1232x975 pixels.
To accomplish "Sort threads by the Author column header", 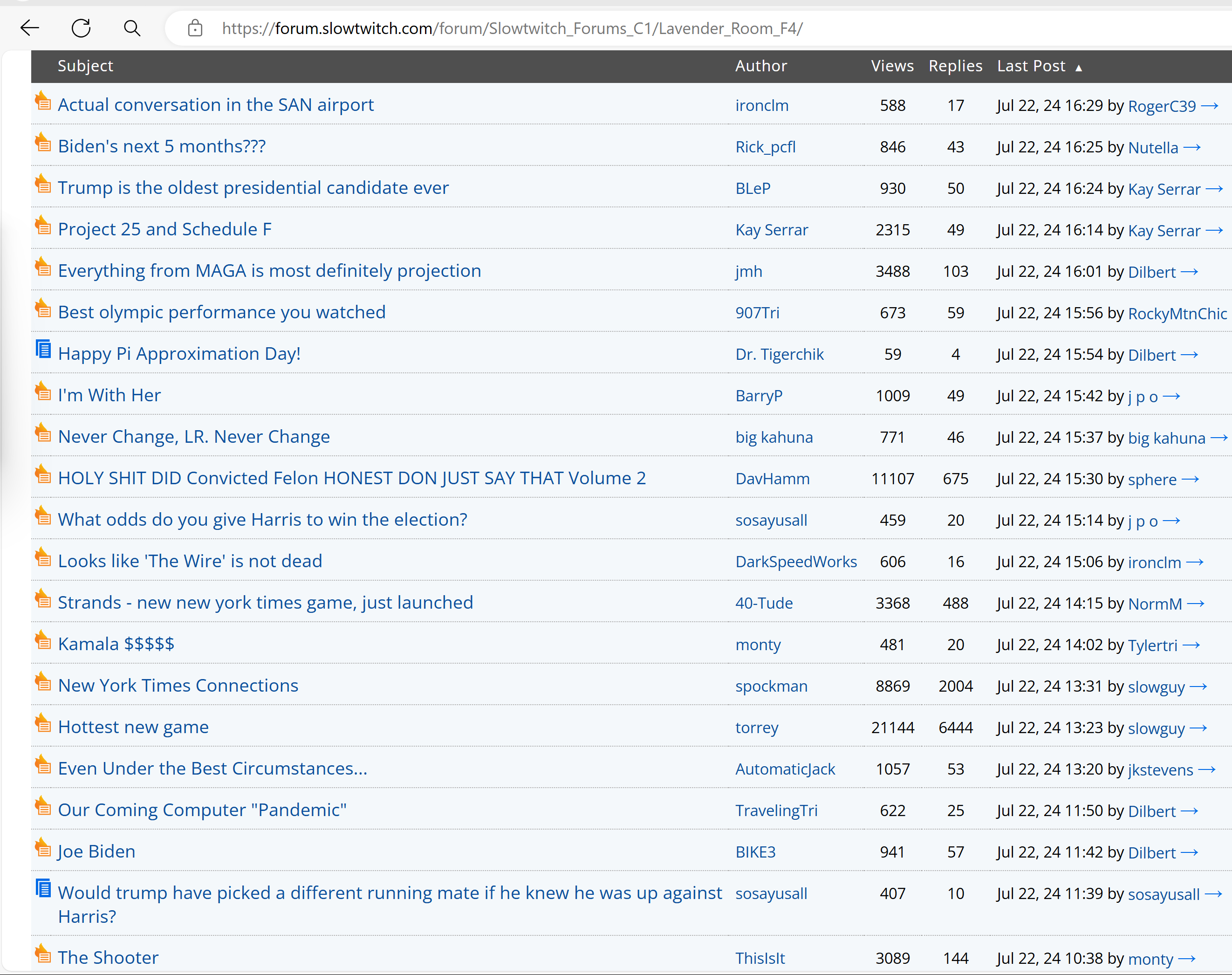I will [761, 66].
